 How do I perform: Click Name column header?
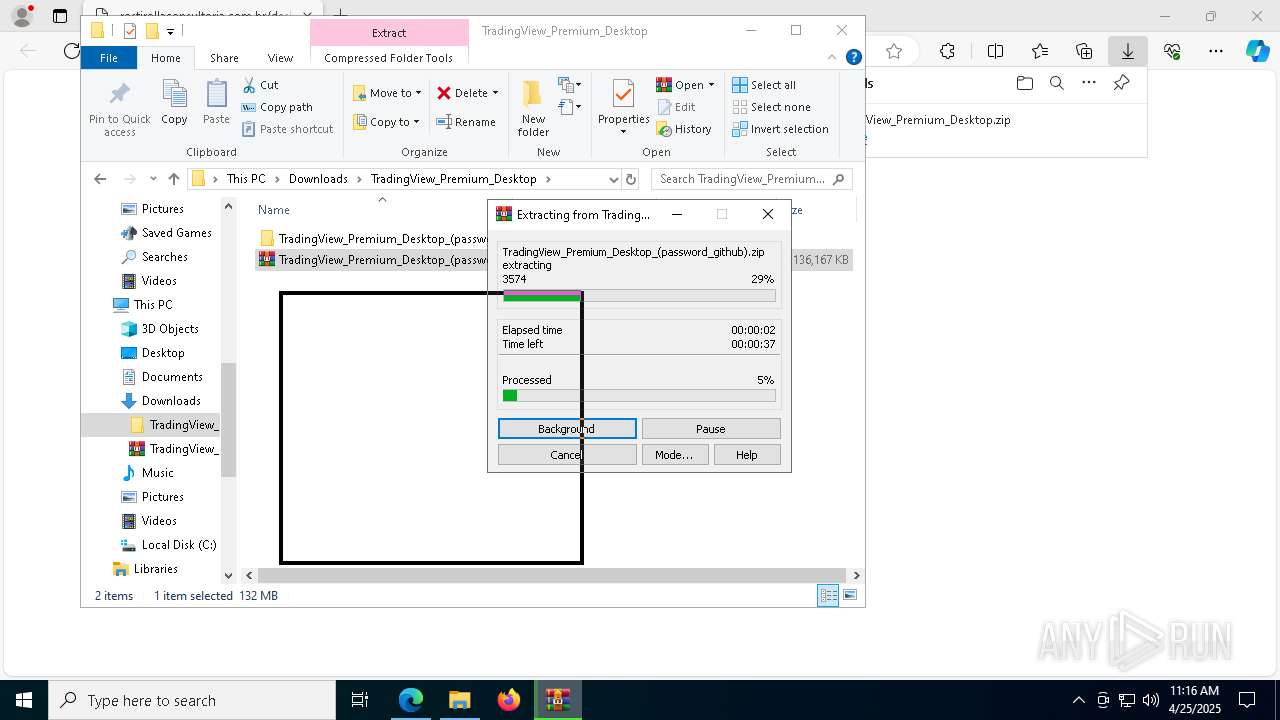click(274, 210)
